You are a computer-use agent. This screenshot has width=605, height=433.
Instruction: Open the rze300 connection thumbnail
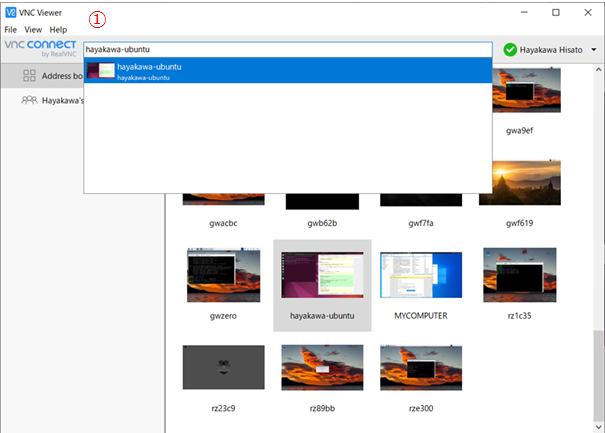(420, 368)
